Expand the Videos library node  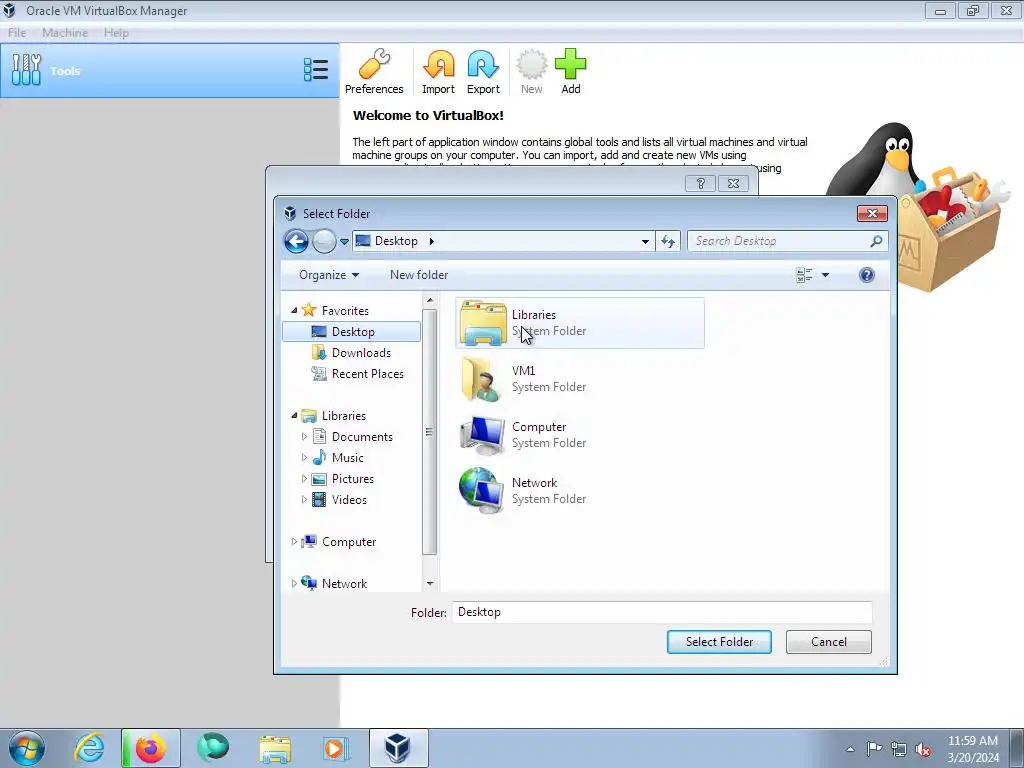304,500
